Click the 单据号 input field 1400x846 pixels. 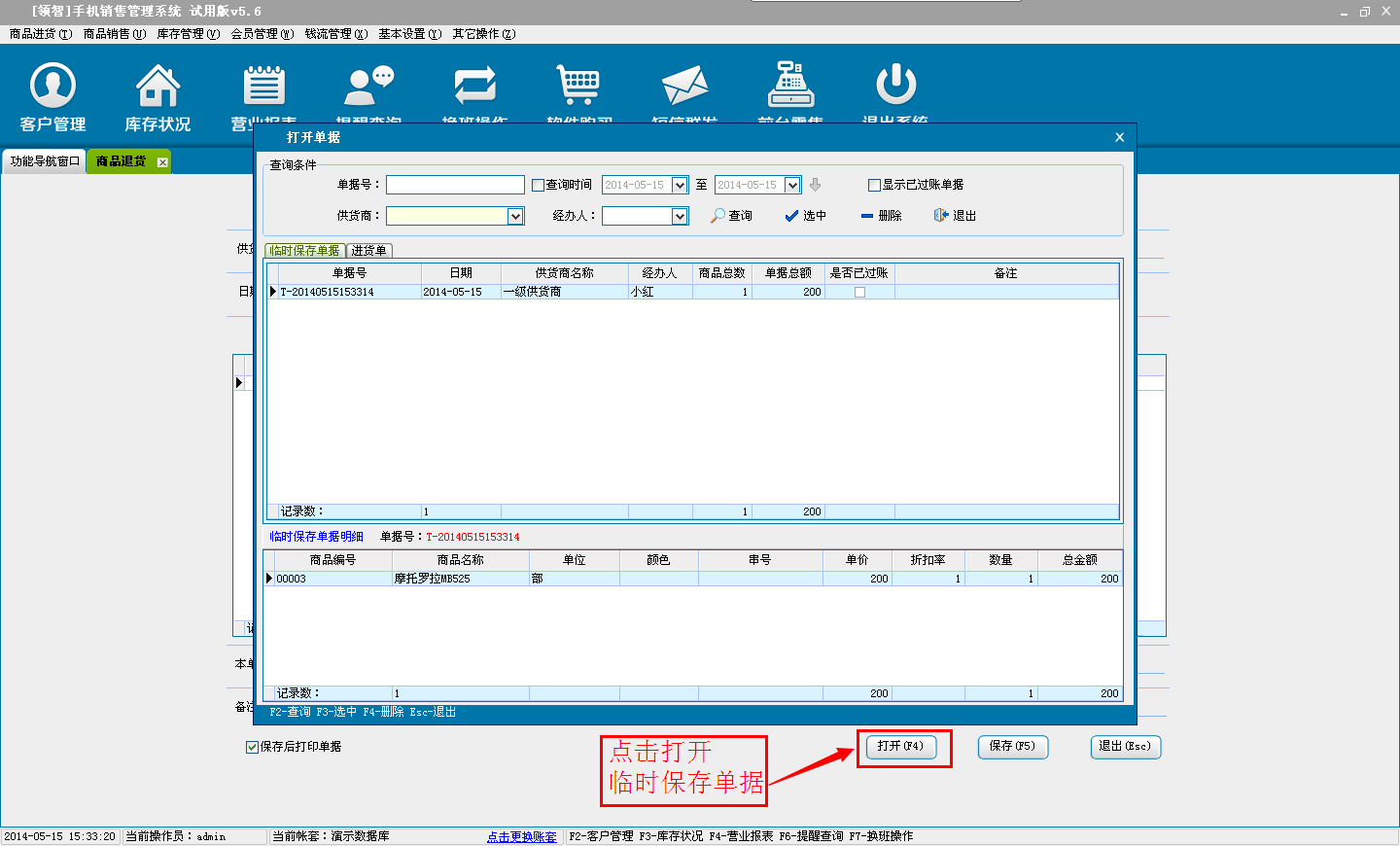pos(455,185)
